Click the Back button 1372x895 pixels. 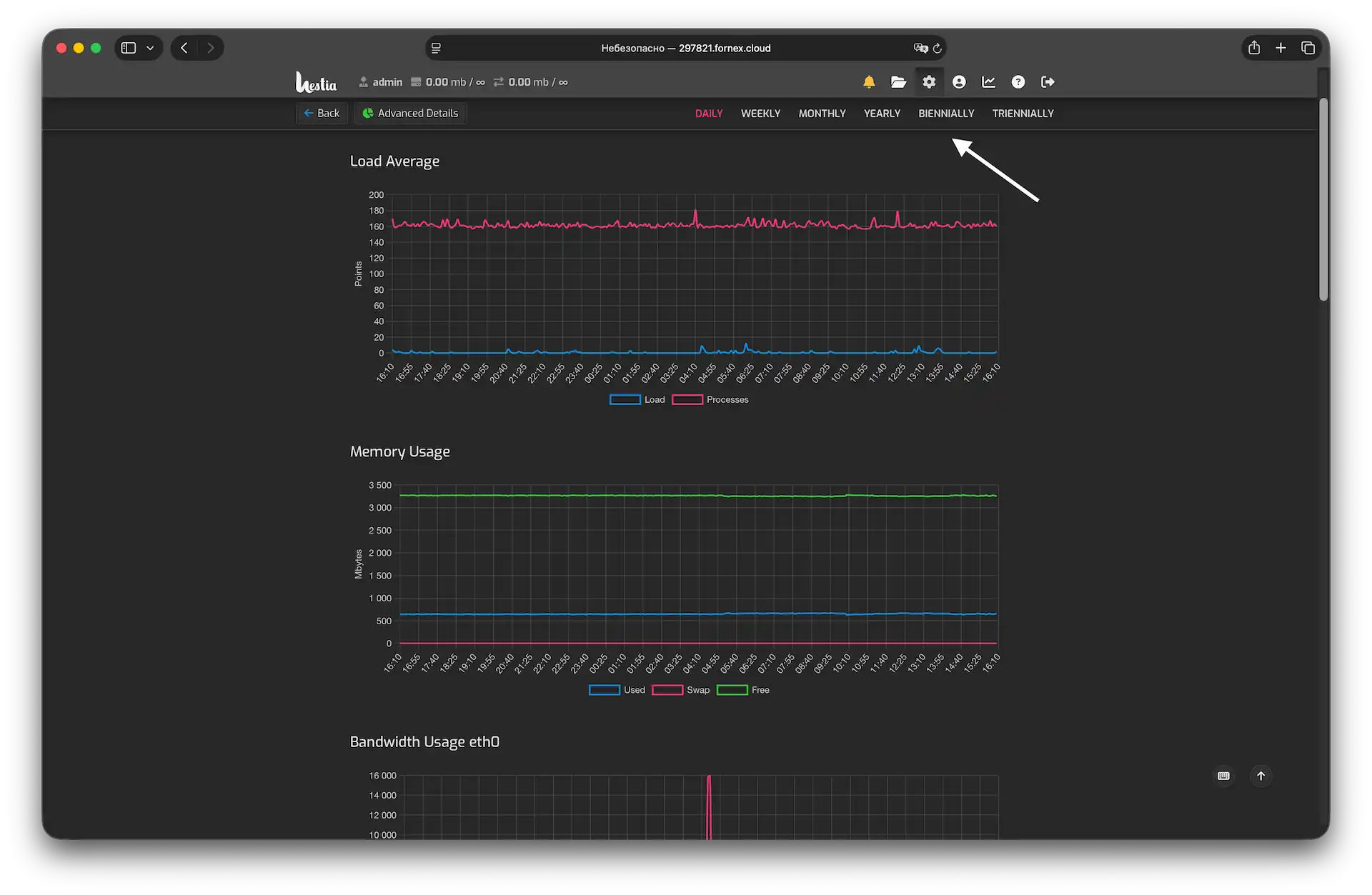(x=322, y=113)
